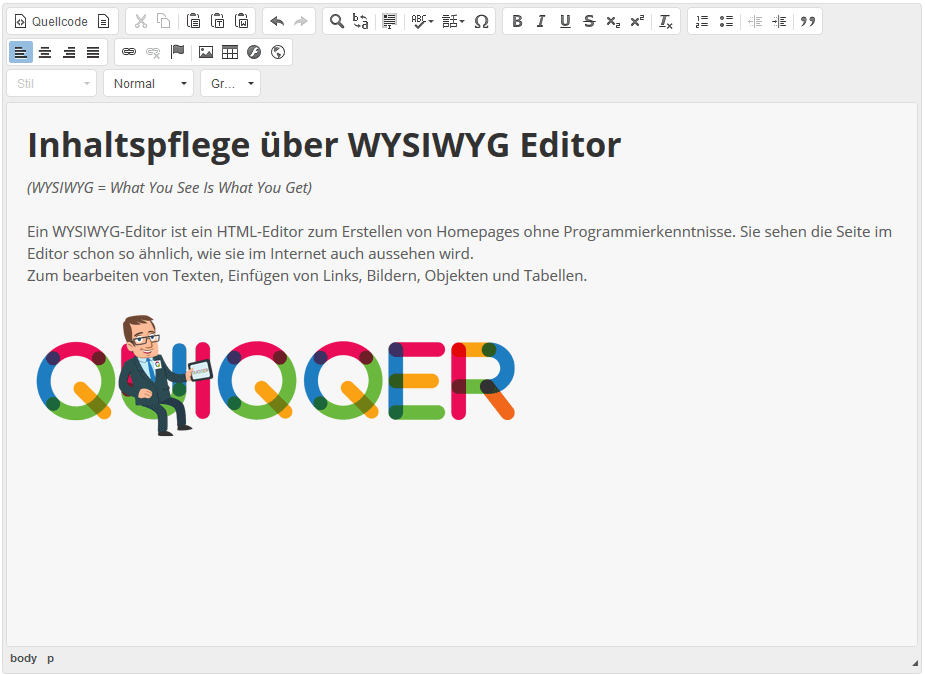This screenshot has width=925, height=675.
Task: Redo the last undone change
Action: 301,22
